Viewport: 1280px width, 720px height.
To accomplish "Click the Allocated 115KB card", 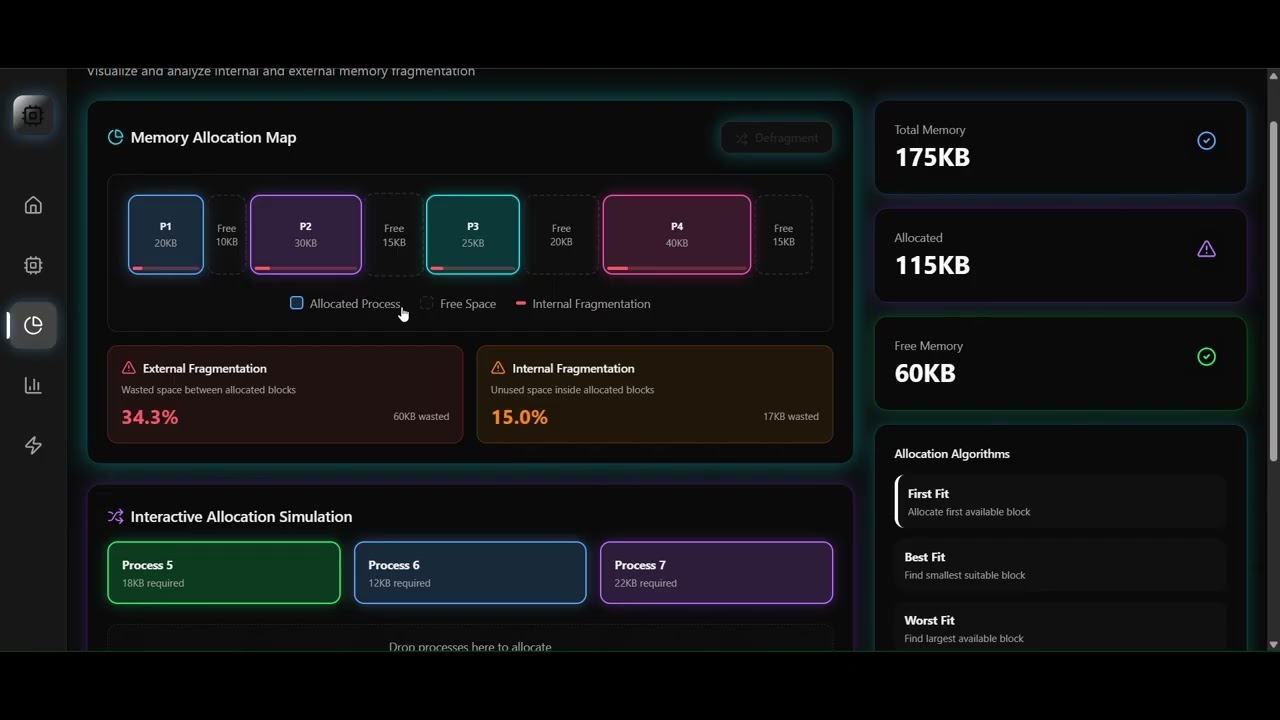I will (x=1061, y=255).
